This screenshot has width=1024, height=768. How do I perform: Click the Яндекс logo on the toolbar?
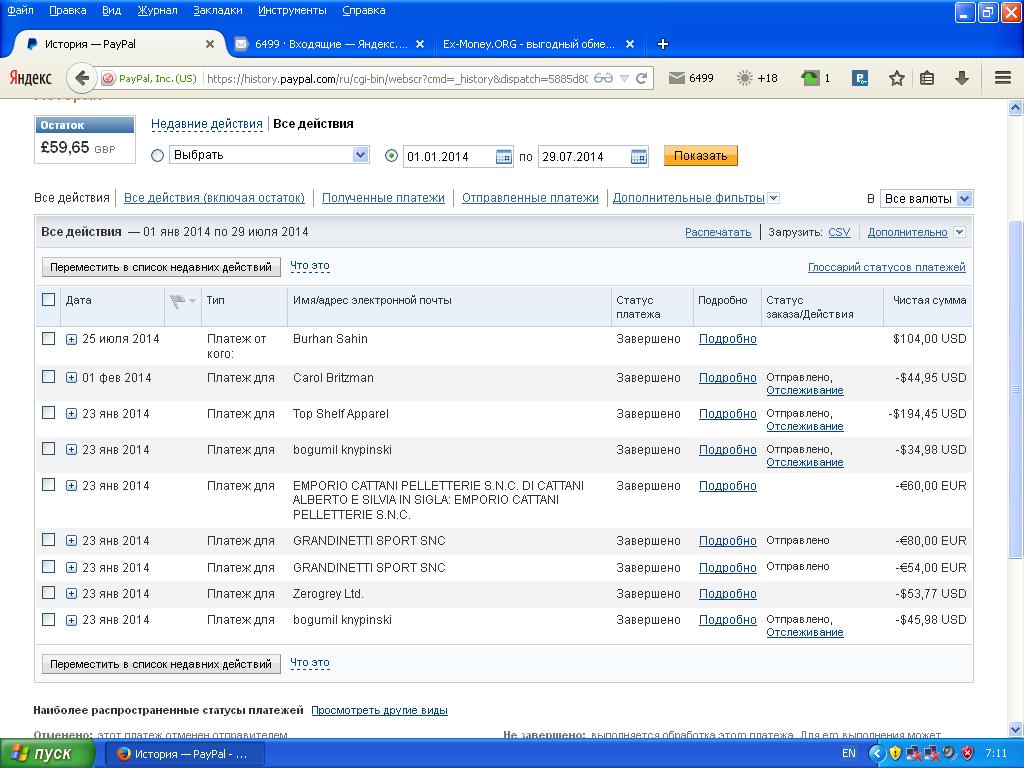[x=30, y=78]
